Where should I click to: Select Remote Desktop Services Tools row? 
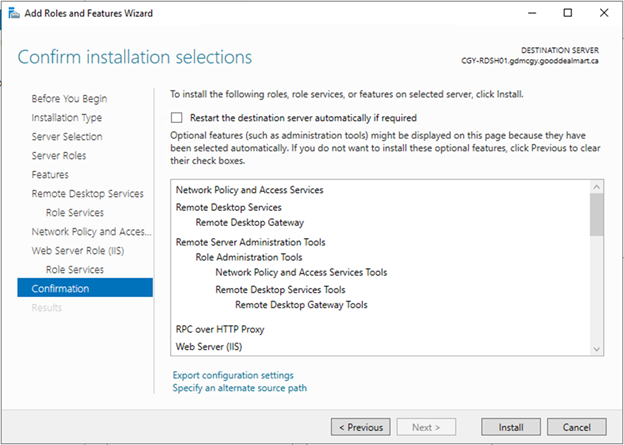(280, 290)
